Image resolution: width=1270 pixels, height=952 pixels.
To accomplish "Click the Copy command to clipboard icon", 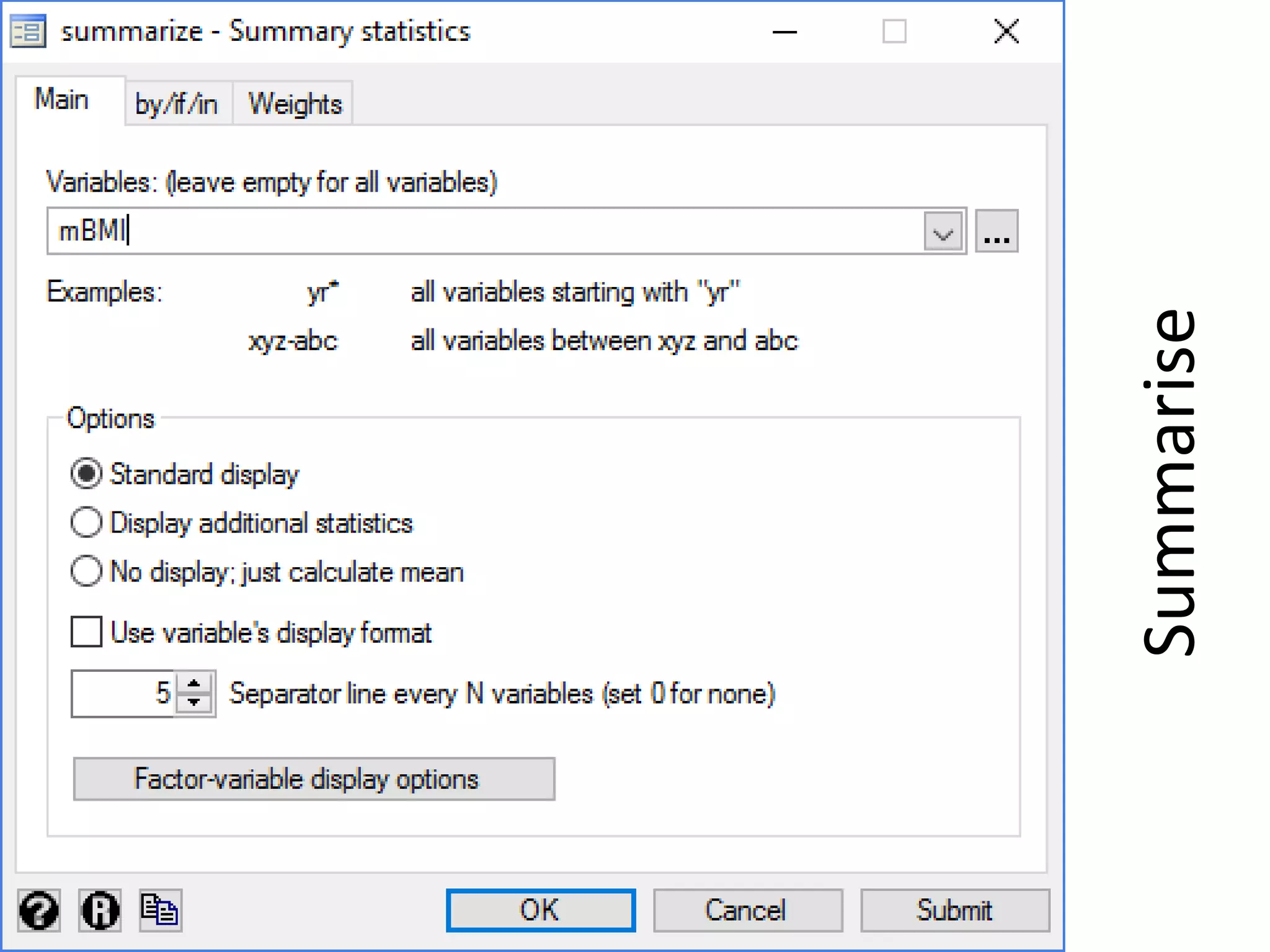I will tap(160, 910).
